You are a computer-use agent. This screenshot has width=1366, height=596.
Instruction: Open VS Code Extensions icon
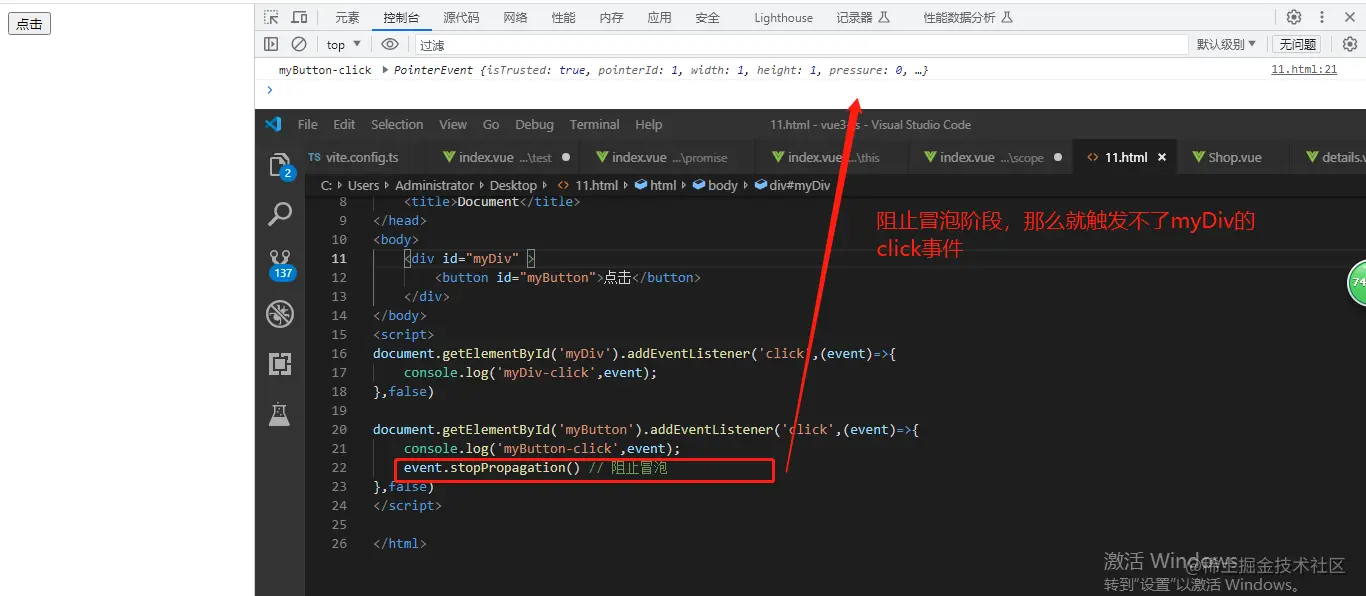[x=280, y=364]
